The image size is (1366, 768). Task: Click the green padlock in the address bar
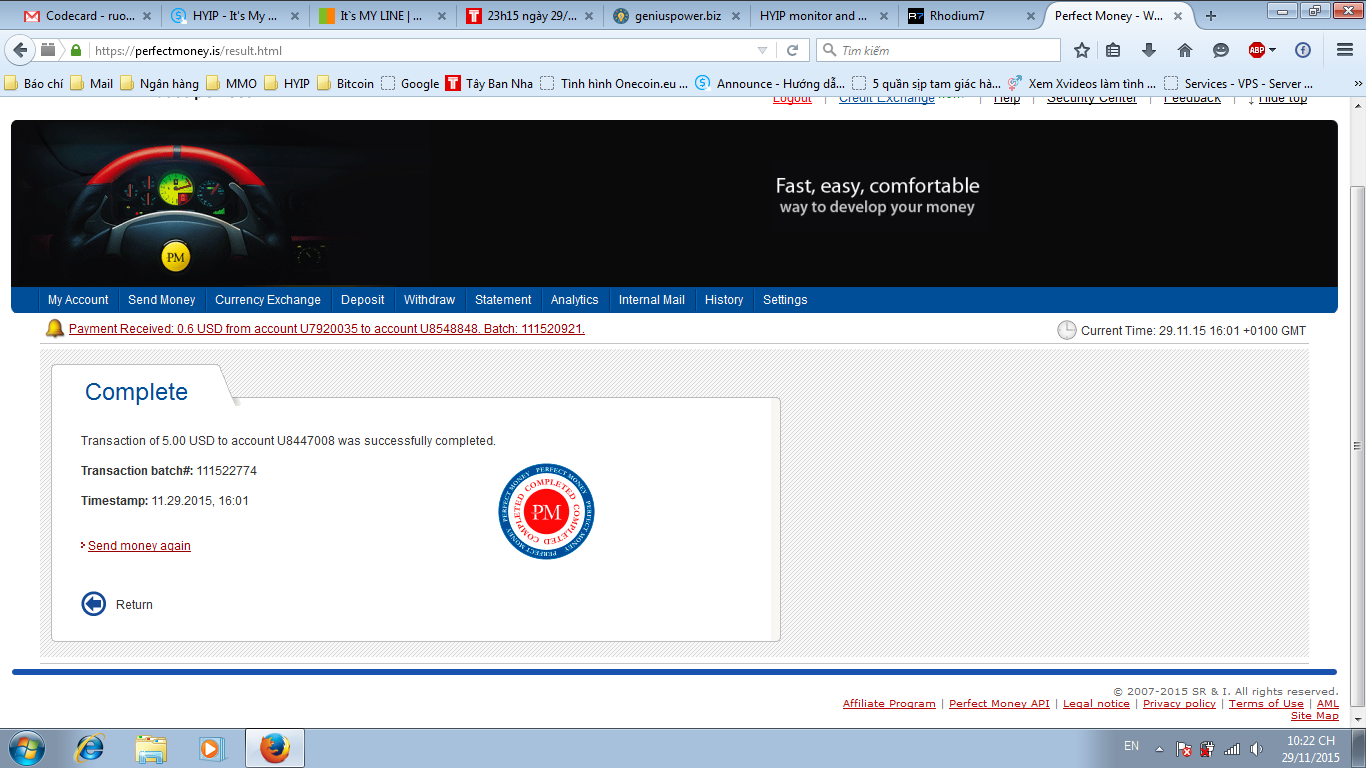77,50
